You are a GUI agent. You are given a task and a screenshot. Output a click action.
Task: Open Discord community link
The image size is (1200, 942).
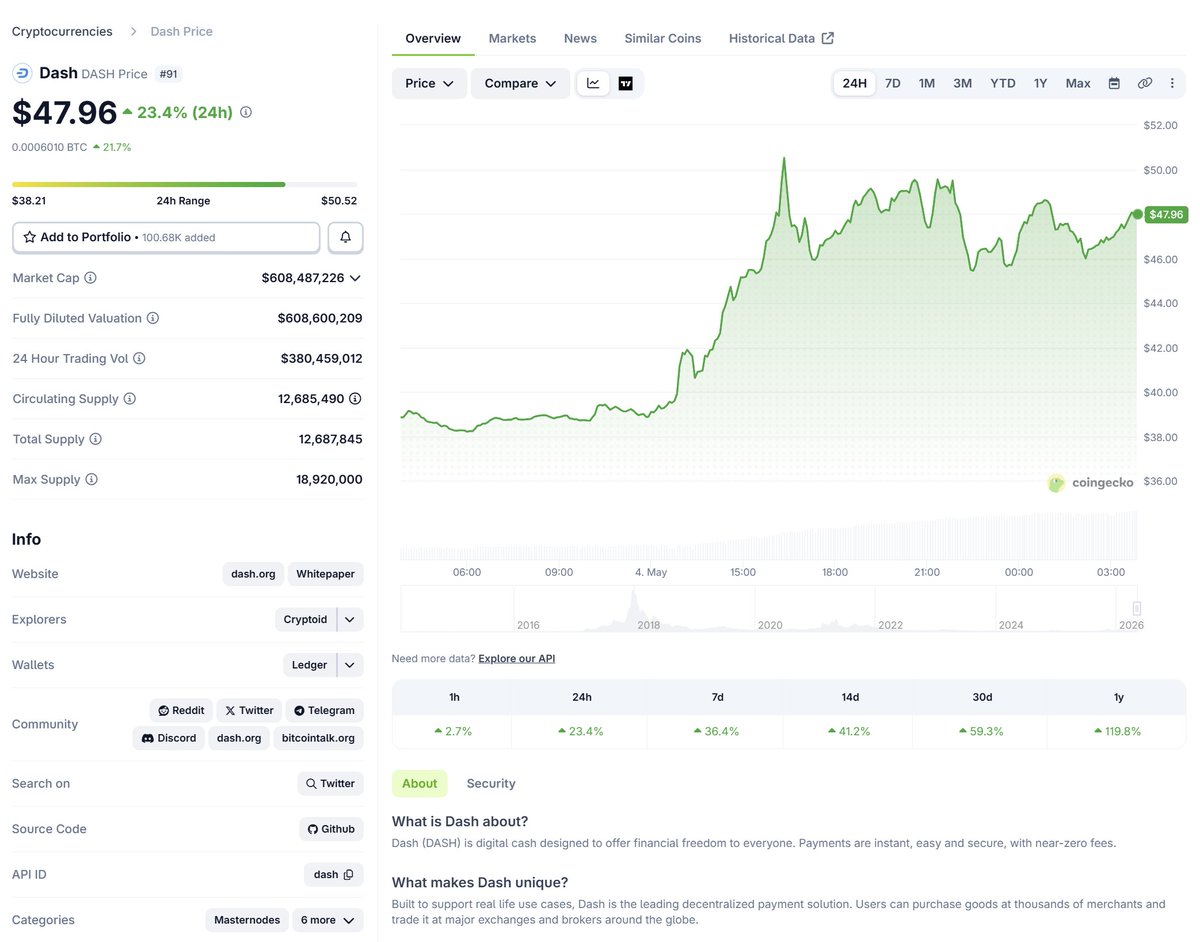click(168, 738)
